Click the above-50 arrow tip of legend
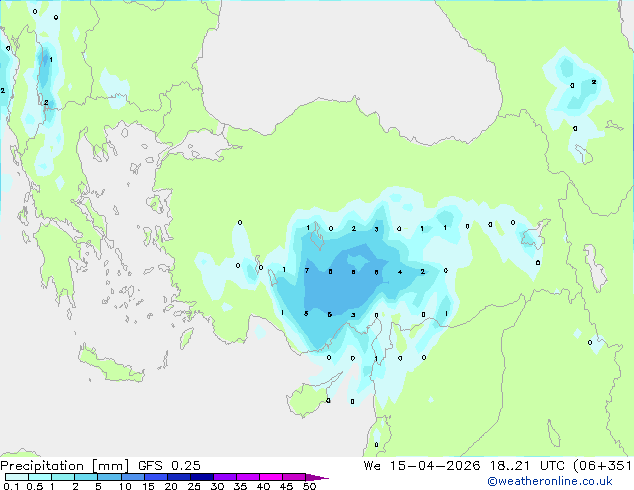The height and width of the screenshot is (490, 634). [317, 477]
